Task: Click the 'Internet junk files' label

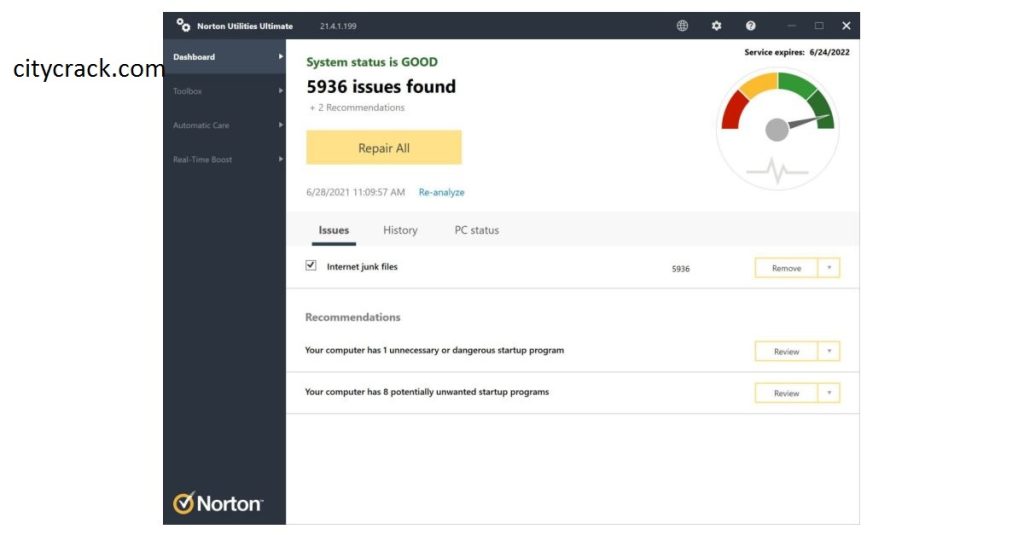Action: [362, 267]
